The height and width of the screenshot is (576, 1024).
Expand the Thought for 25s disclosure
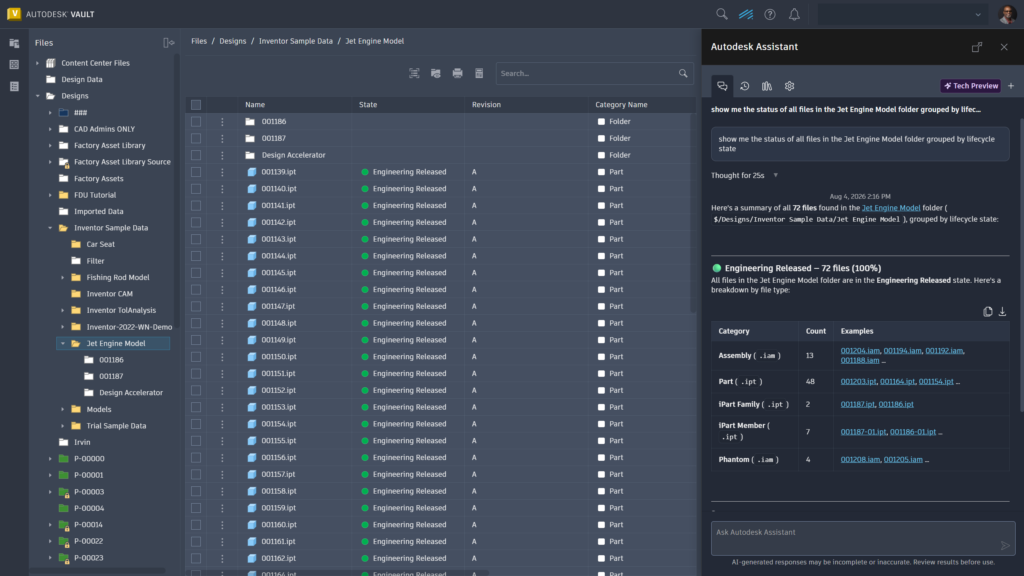[775, 175]
